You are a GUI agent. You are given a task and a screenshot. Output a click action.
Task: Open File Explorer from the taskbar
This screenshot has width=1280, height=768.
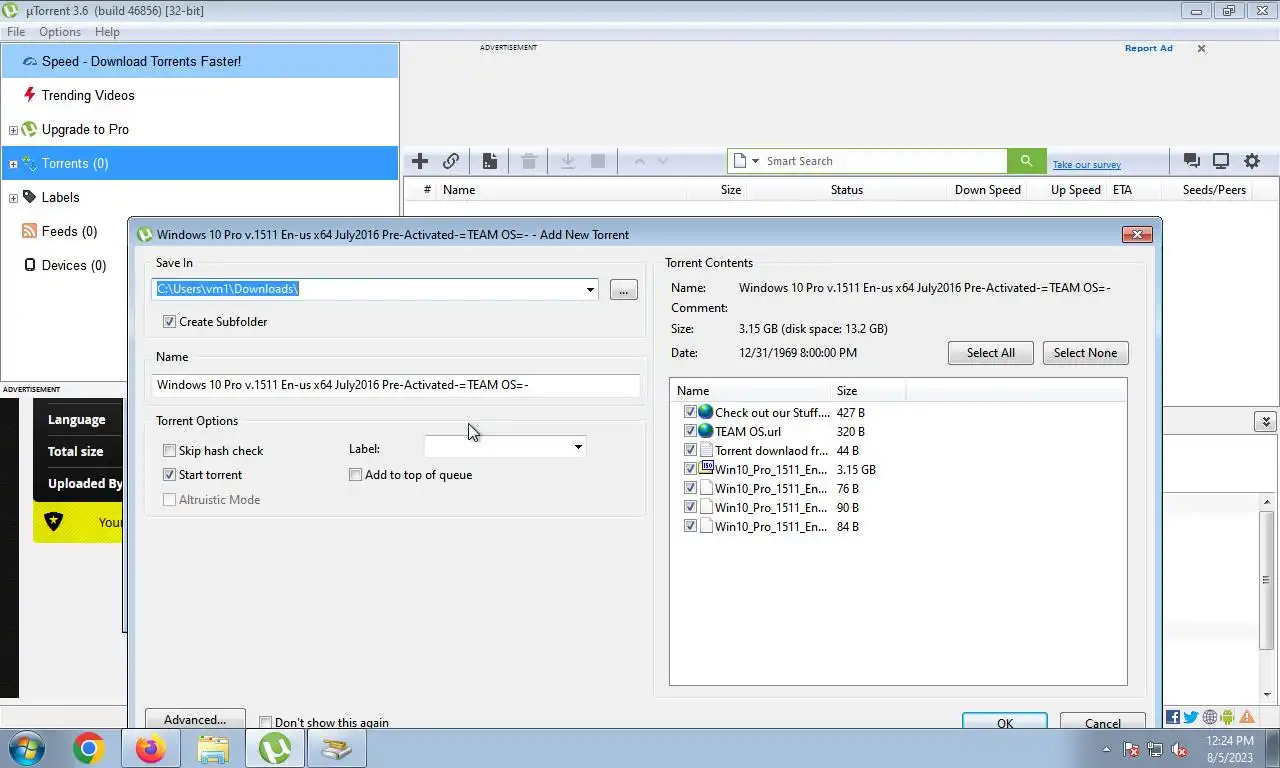pos(212,748)
